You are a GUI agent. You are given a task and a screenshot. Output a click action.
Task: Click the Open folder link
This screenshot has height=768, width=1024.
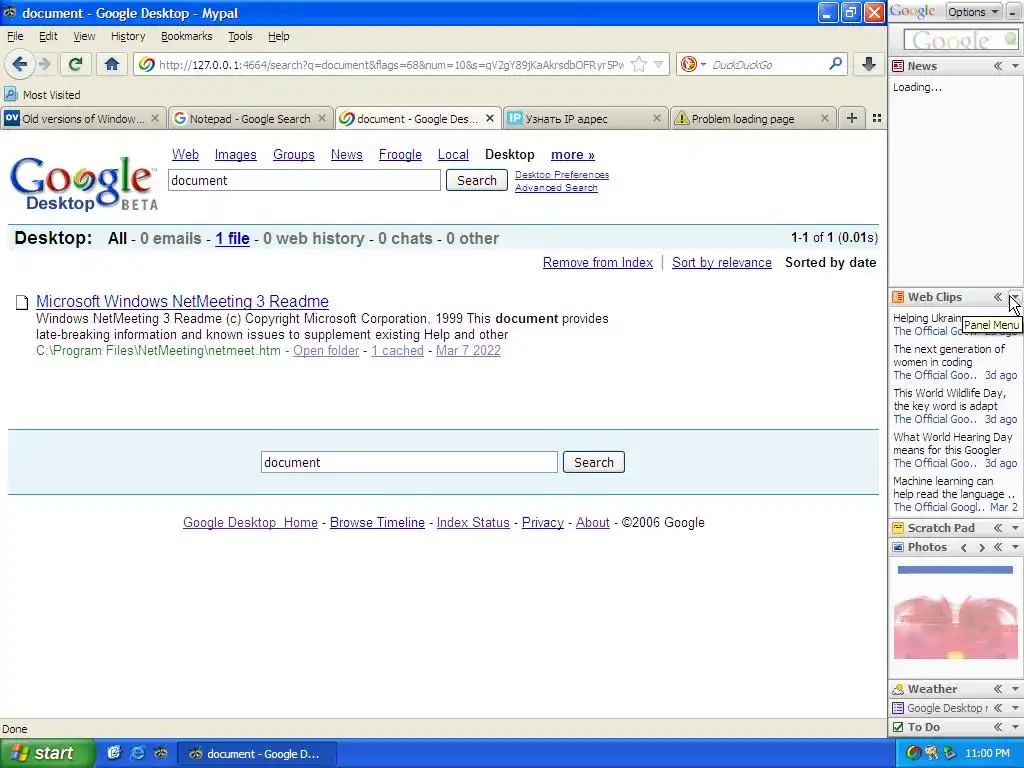(326, 351)
